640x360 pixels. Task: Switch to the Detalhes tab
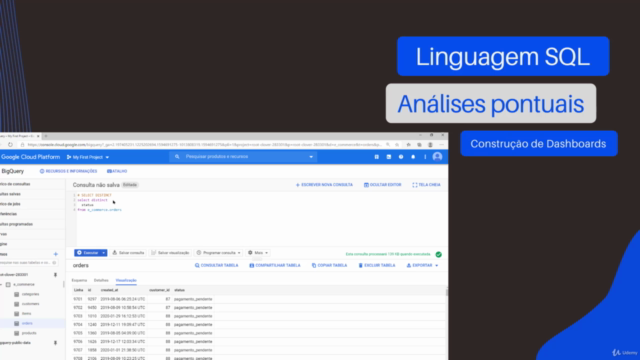point(101,280)
